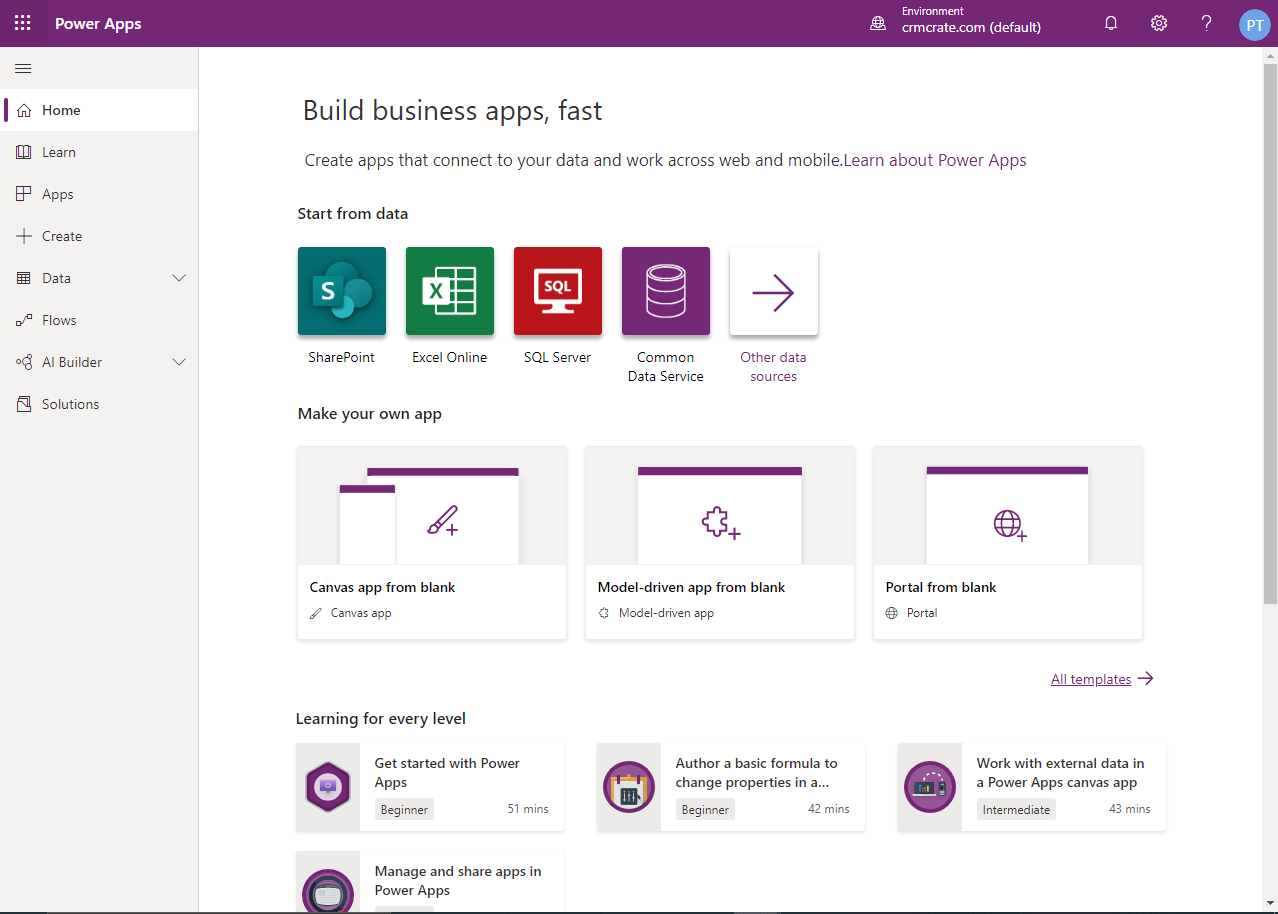The image size is (1278, 914).
Task: Open the Apps menu item
Action: [99, 194]
